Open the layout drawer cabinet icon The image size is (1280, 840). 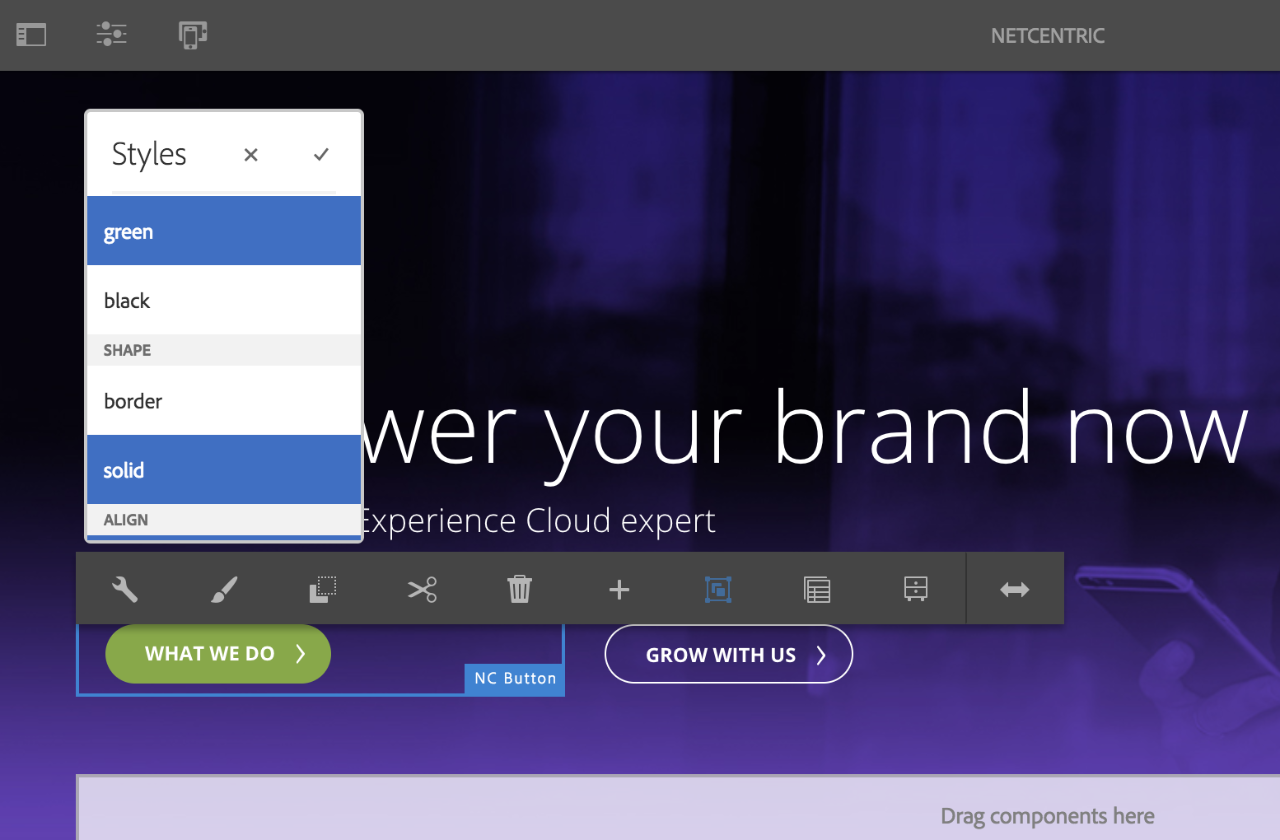tap(916, 590)
